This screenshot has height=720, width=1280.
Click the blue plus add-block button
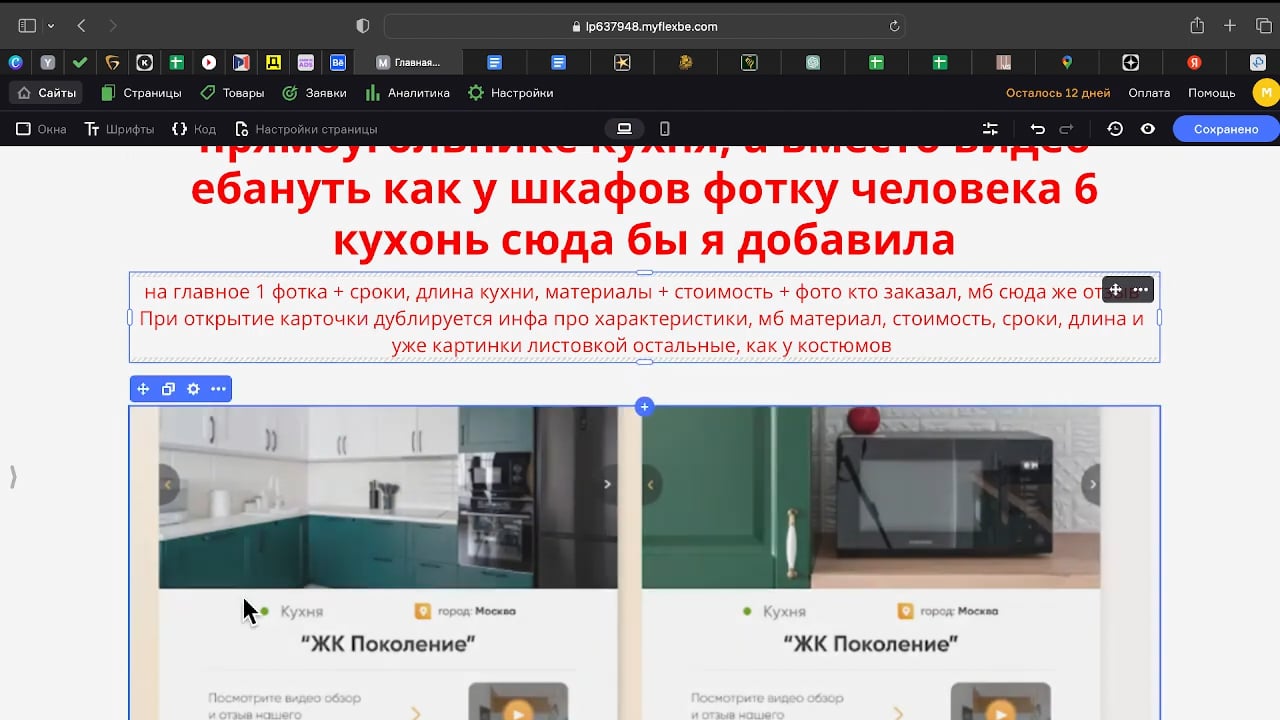pos(645,406)
